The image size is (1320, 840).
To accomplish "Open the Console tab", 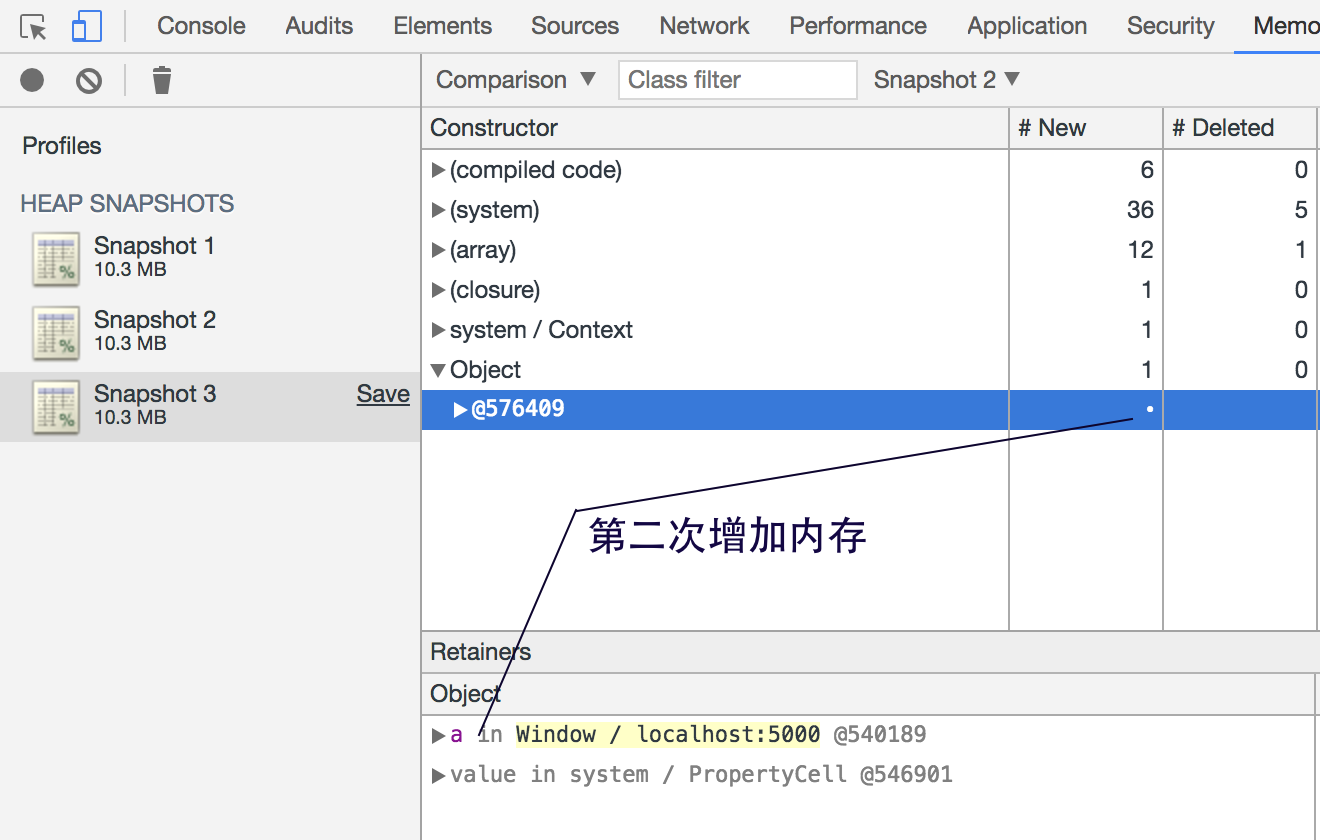I will tap(201, 26).
